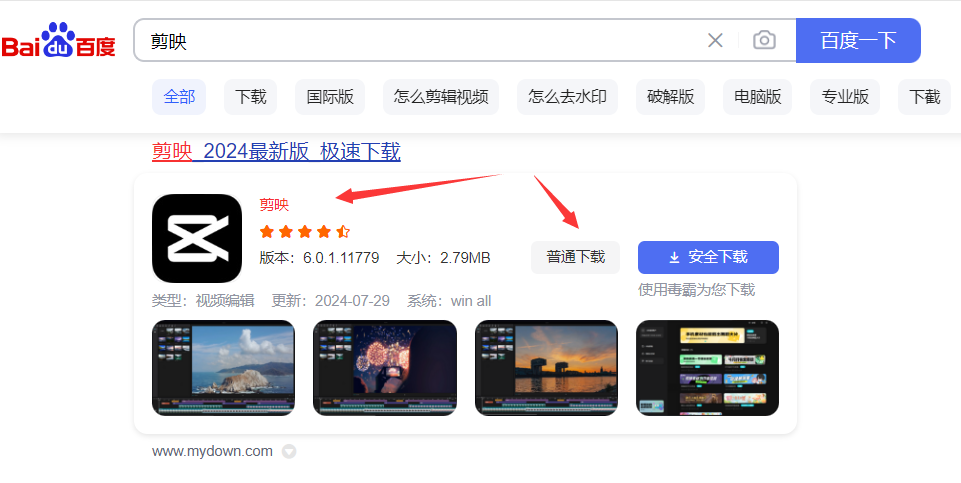Click the 普通下载 button
Screen dimensions: 961x483
(575, 257)
